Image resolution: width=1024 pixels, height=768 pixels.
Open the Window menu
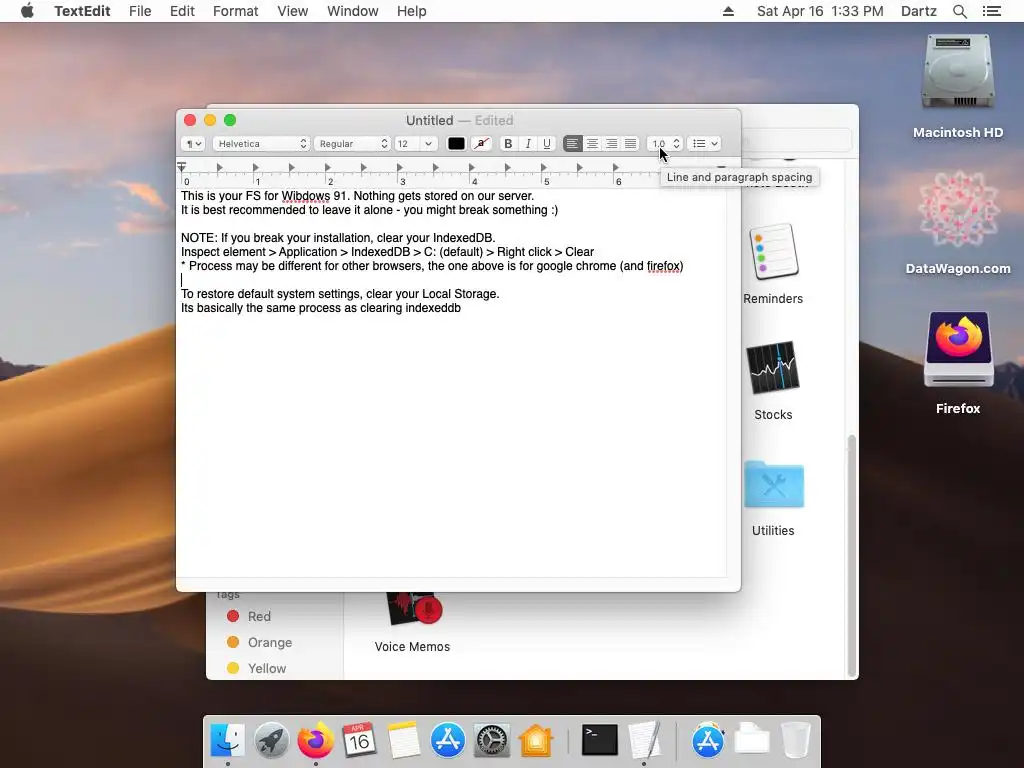coord(353,11)
